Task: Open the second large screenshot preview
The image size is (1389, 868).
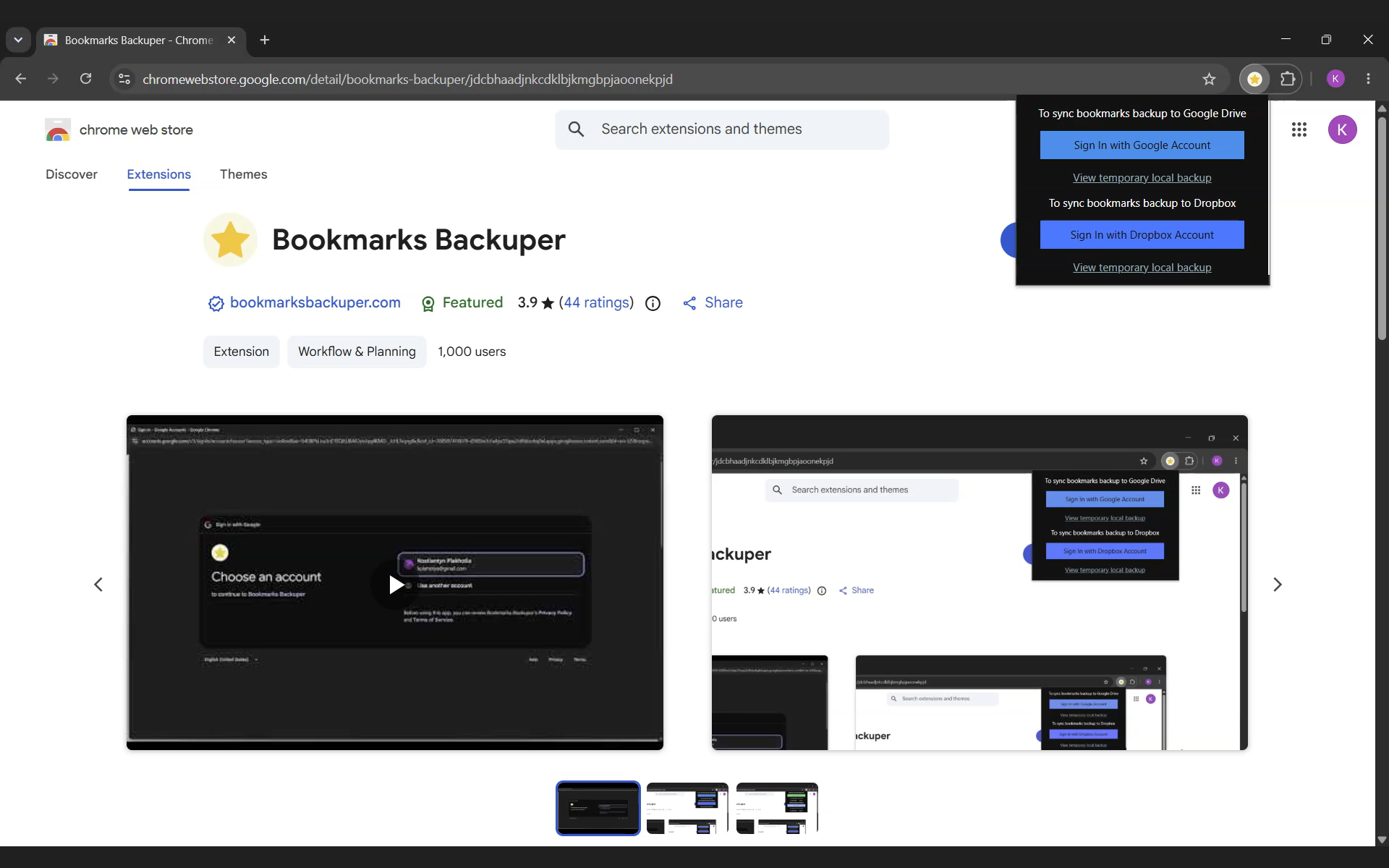Action: (980, 582)
